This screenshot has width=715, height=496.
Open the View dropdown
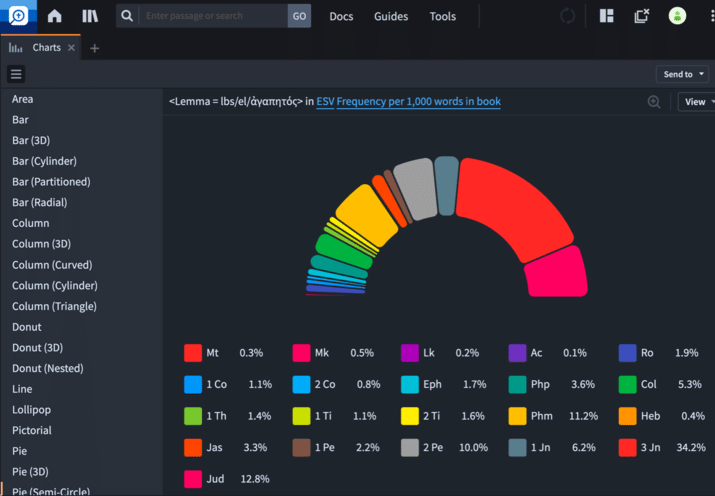(695, 102)
